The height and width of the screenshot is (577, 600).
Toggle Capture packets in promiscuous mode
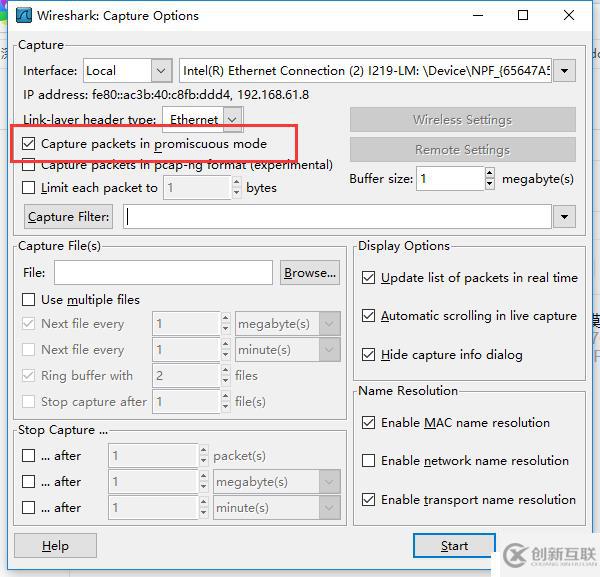coord(29,144)
